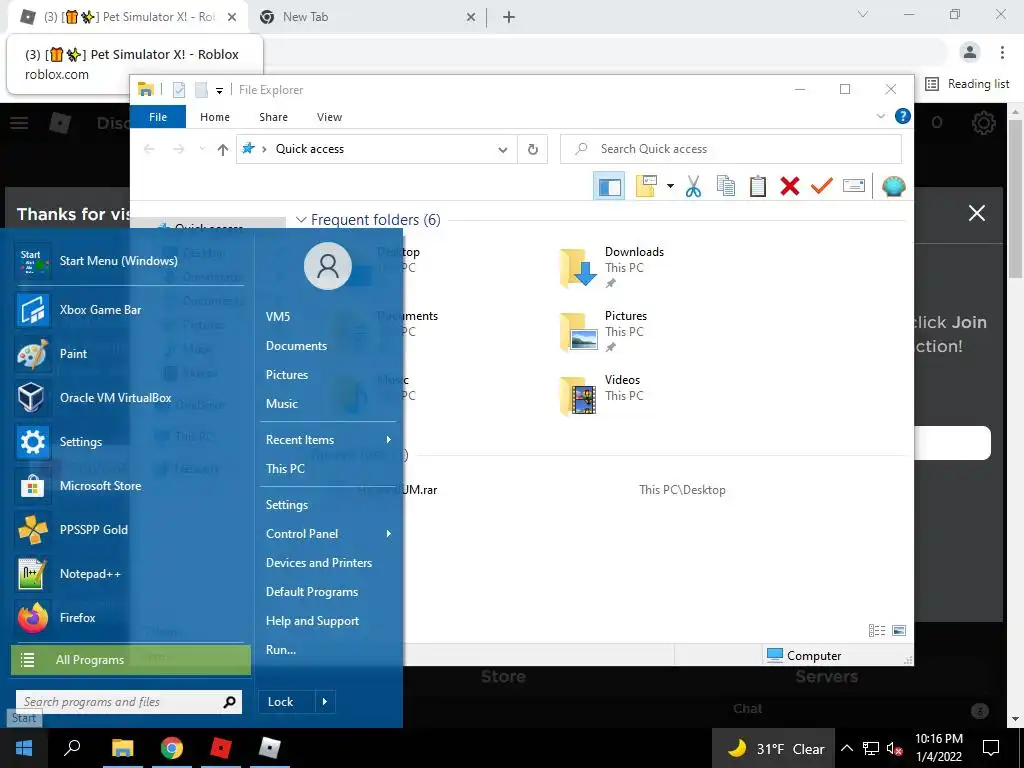Toggle the navigation pane icon in toolbar
The width and height of the screenshot is (1024, 768).
click(609, 186)
